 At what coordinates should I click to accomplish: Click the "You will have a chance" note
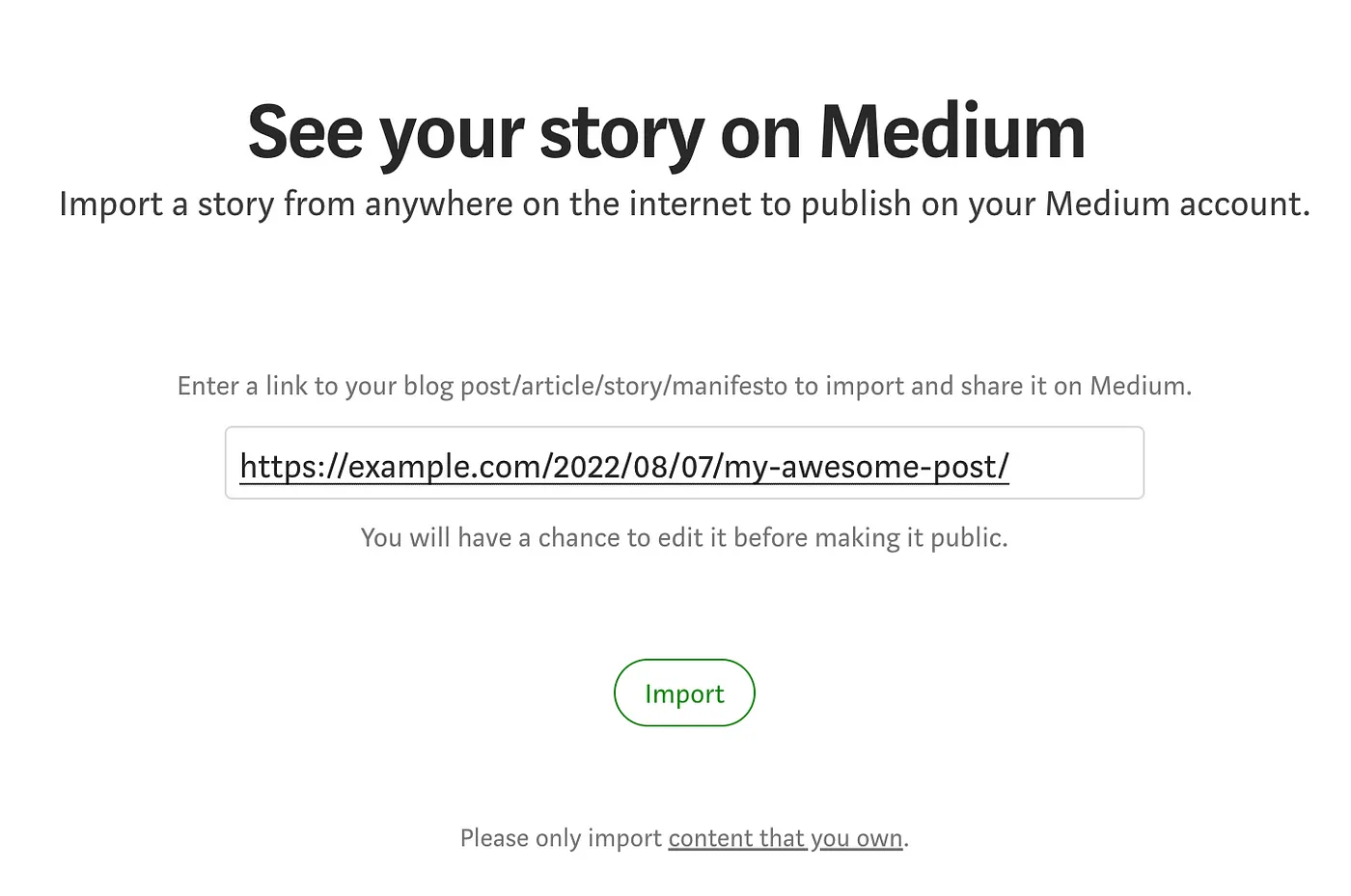[x=684, y=537]
